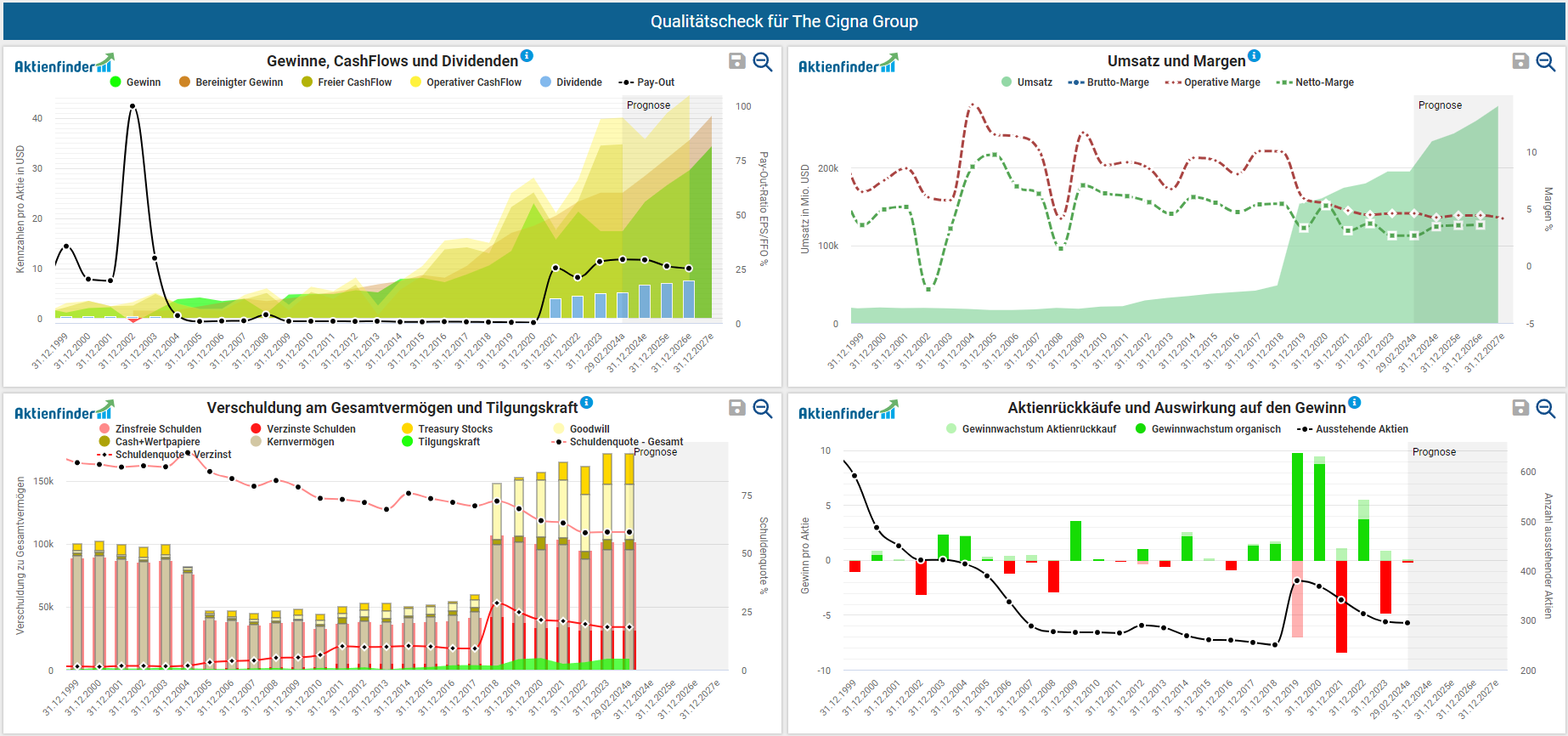This screenshot has width=1568, height=736.
Task: Hide the Treasury Stocks series
Action: tap(448, 429)
